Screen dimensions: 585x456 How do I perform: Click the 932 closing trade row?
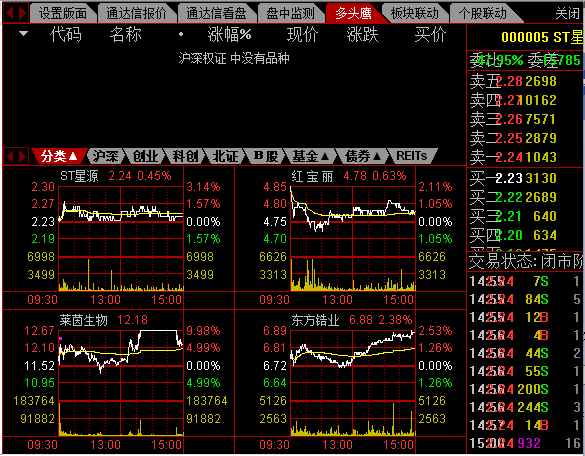[x=525, y=443]
